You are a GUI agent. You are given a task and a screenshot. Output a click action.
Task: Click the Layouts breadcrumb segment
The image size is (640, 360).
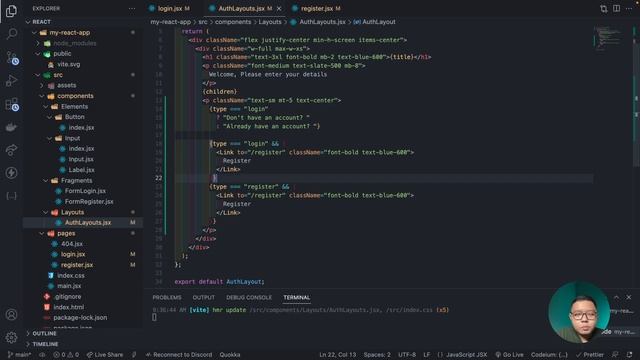pyautogui.click(x=270, y=22)
